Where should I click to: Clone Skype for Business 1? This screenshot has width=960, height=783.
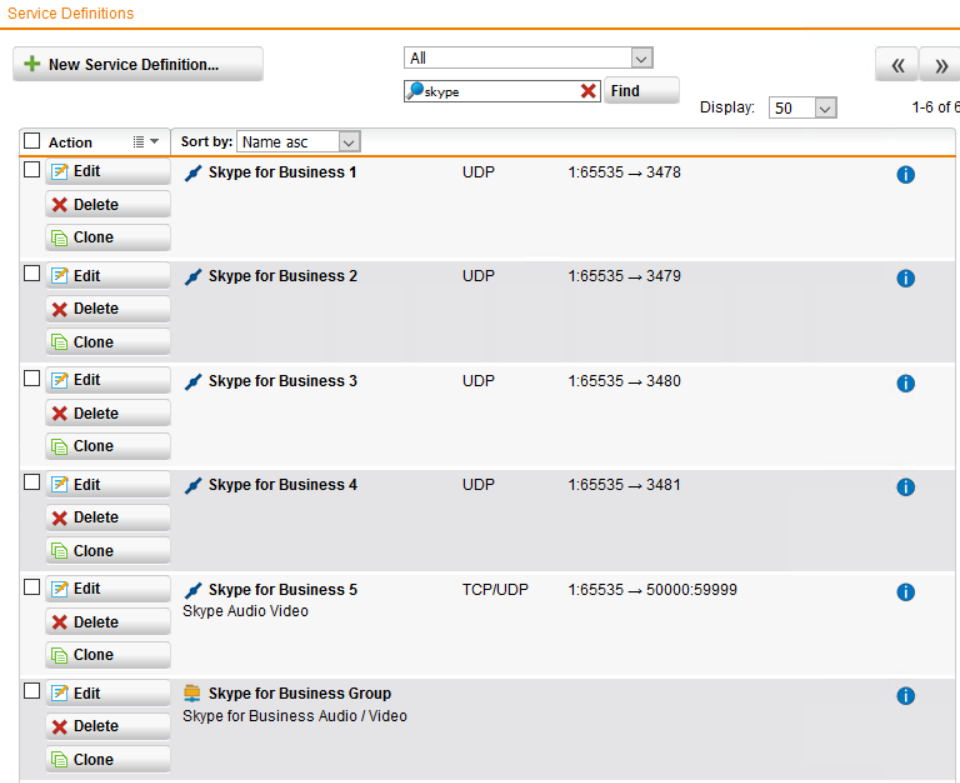point(108,238)
